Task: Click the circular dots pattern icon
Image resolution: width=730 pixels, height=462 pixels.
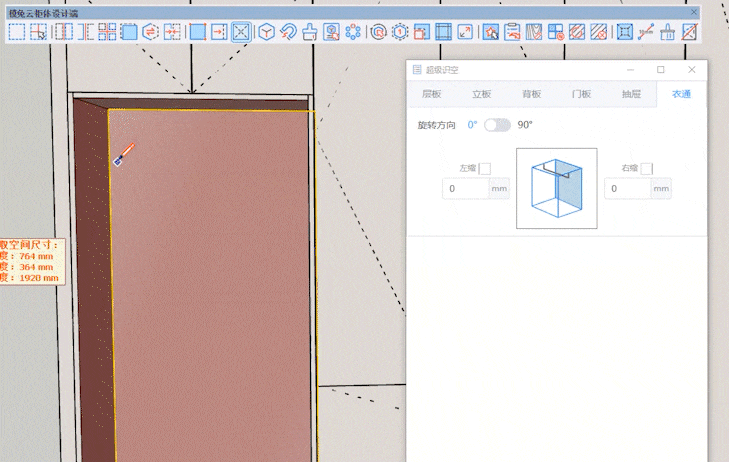Action: [353, 32]
